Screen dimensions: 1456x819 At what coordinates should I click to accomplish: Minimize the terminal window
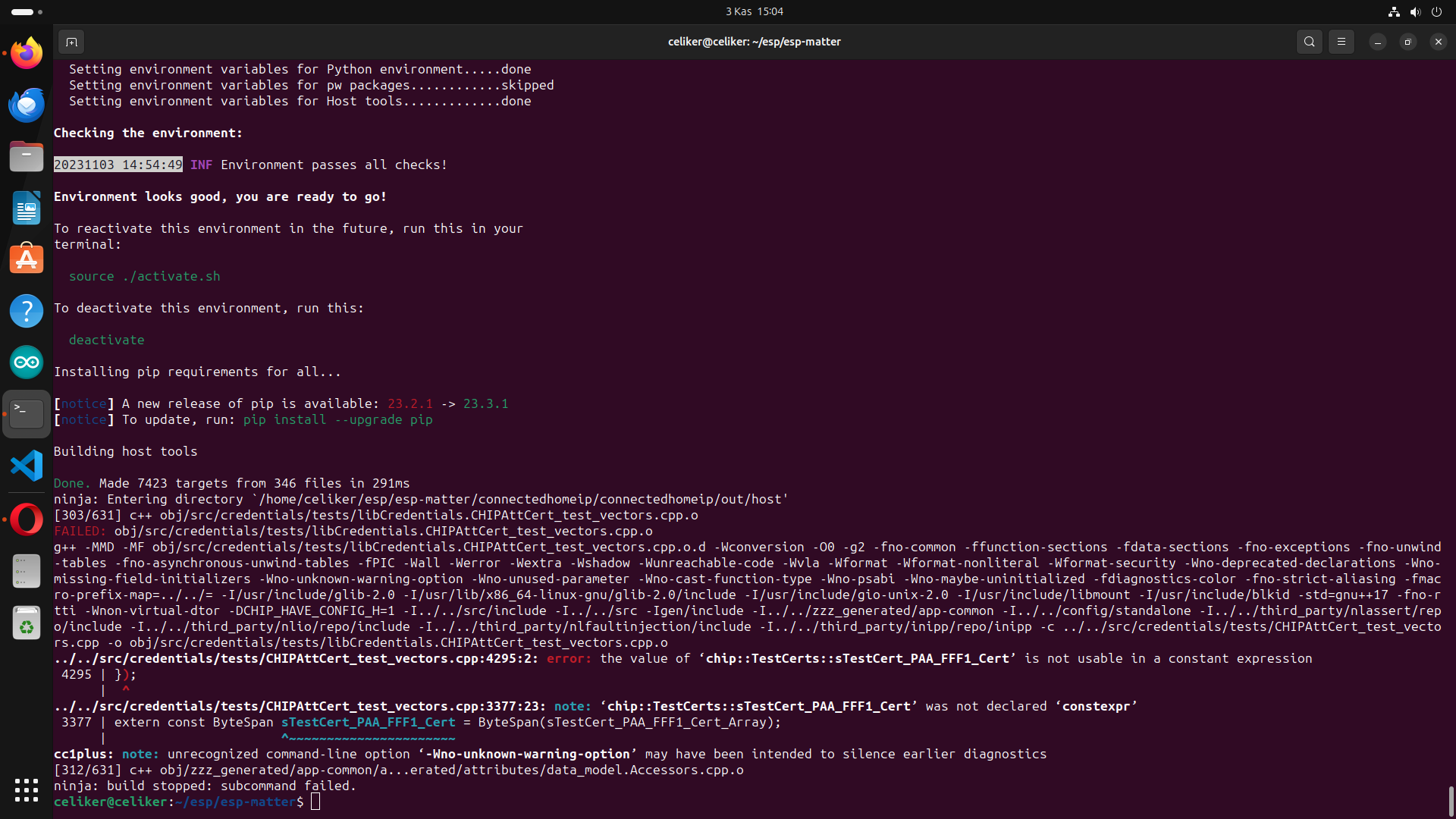[x=1378, y=42]
